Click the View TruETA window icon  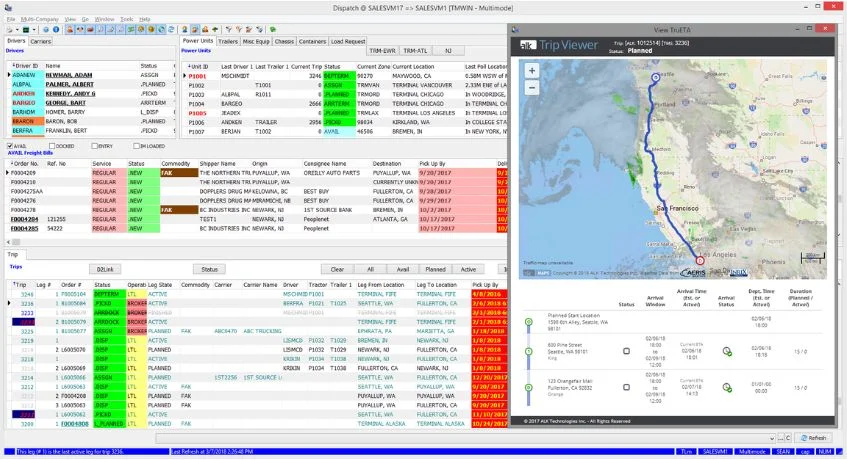515,30
